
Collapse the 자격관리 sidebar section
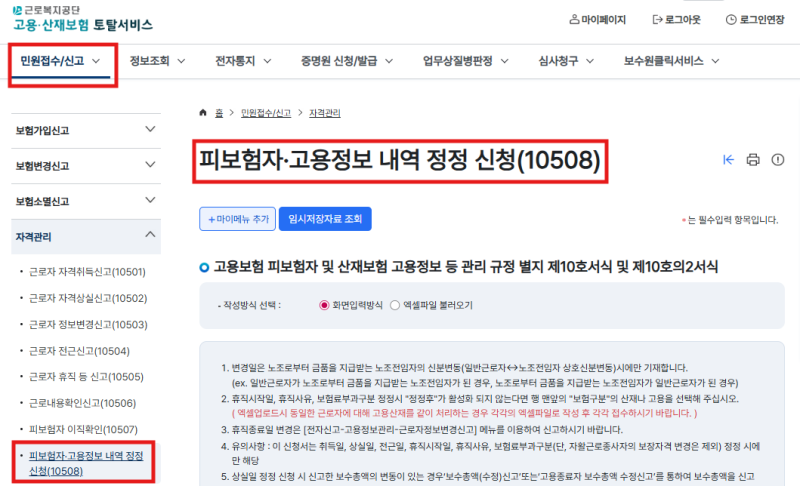[x=86, y=237]
